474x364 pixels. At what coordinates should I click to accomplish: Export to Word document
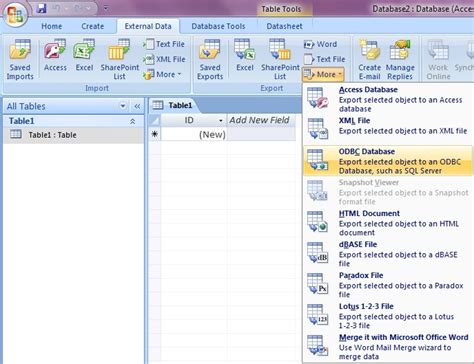321,44
